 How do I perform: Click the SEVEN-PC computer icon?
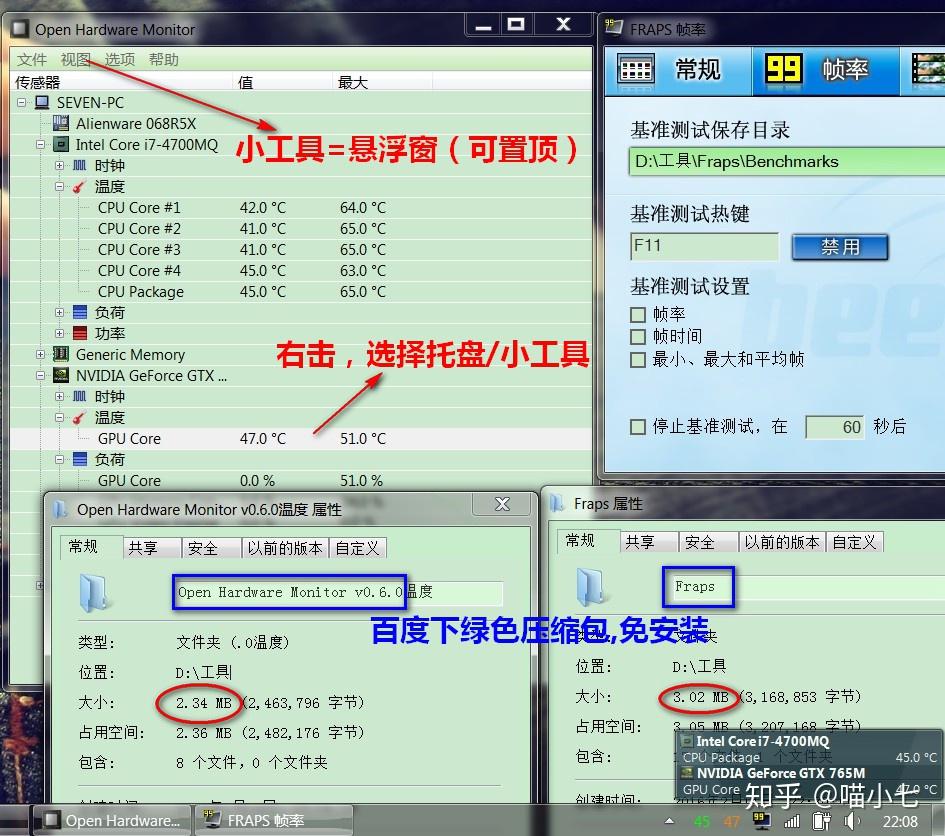(x=42, y=102)
